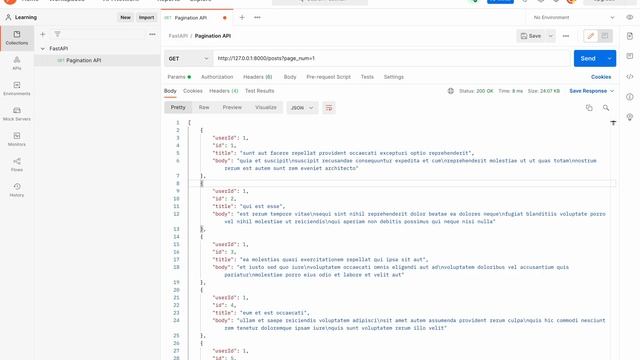The width and height of the screenshot is (640, 360).
Task: Add a new collection with plus icon
Action: click(x=43, y=34)
